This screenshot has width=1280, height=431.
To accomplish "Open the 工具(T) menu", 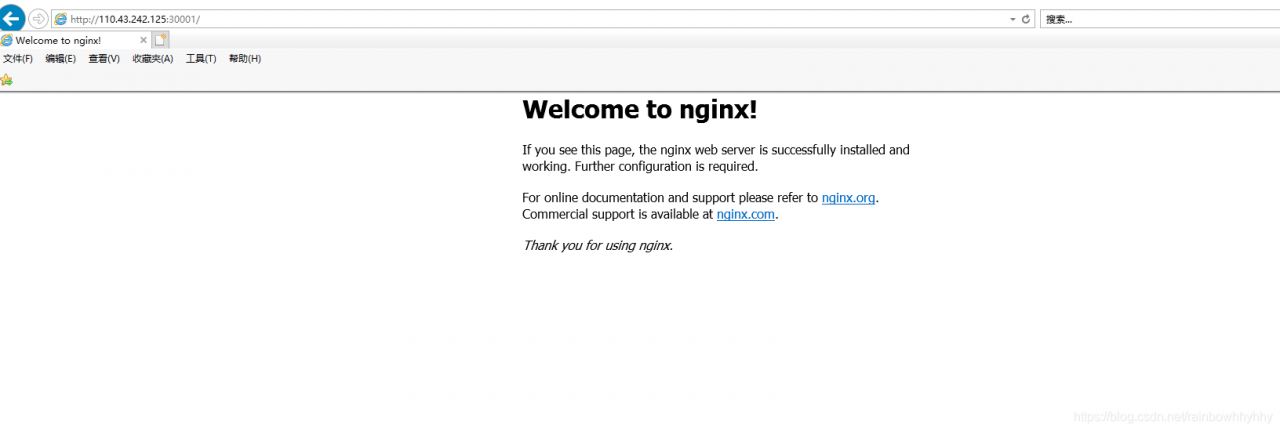I will coord(201,59).
